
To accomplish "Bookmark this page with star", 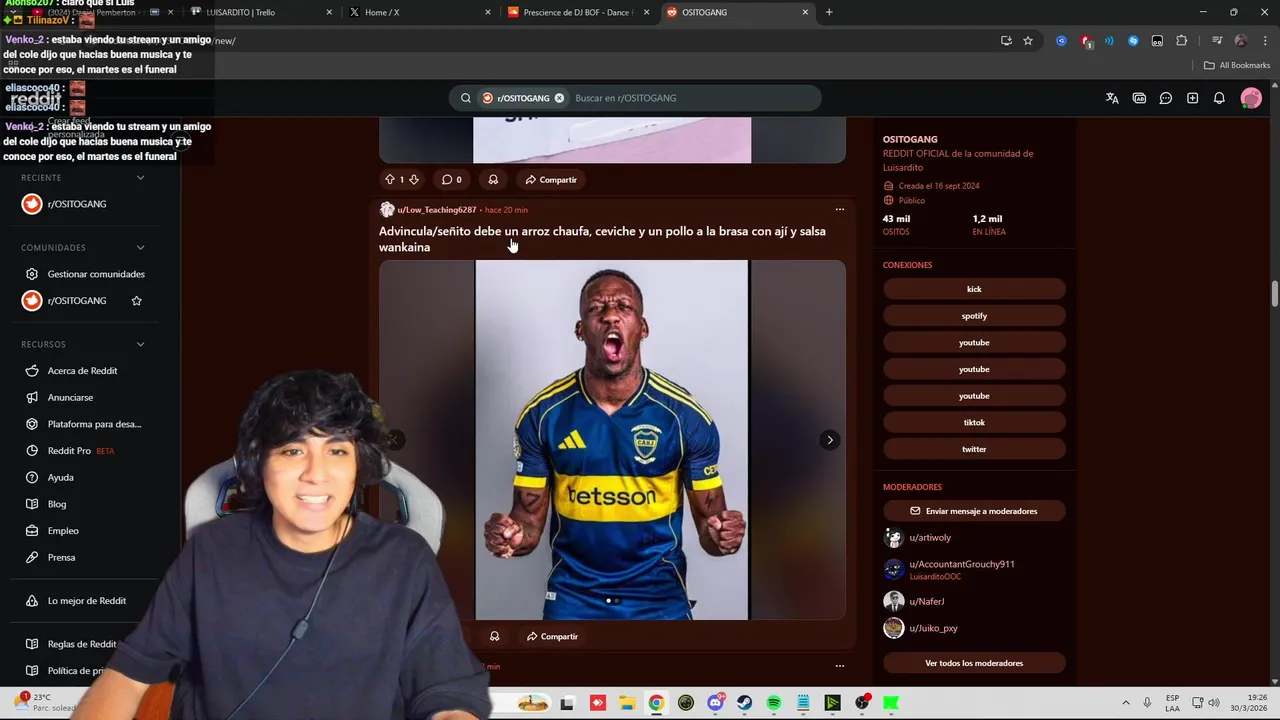I will click(x=1028, y=41).
